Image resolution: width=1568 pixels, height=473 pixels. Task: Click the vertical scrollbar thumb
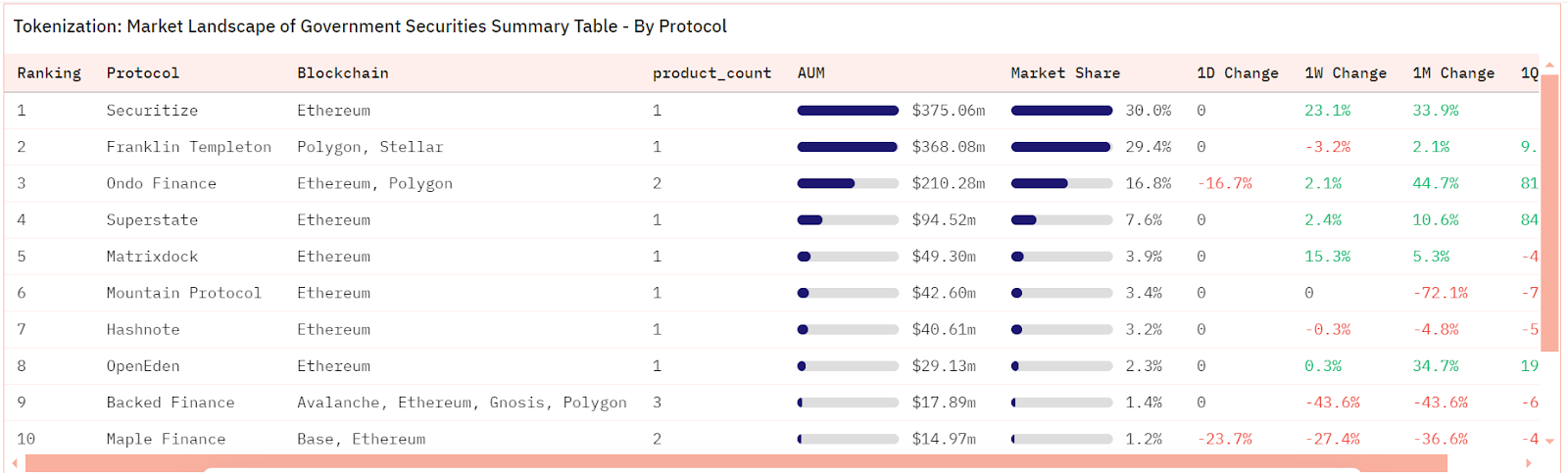coord(1549,211)
